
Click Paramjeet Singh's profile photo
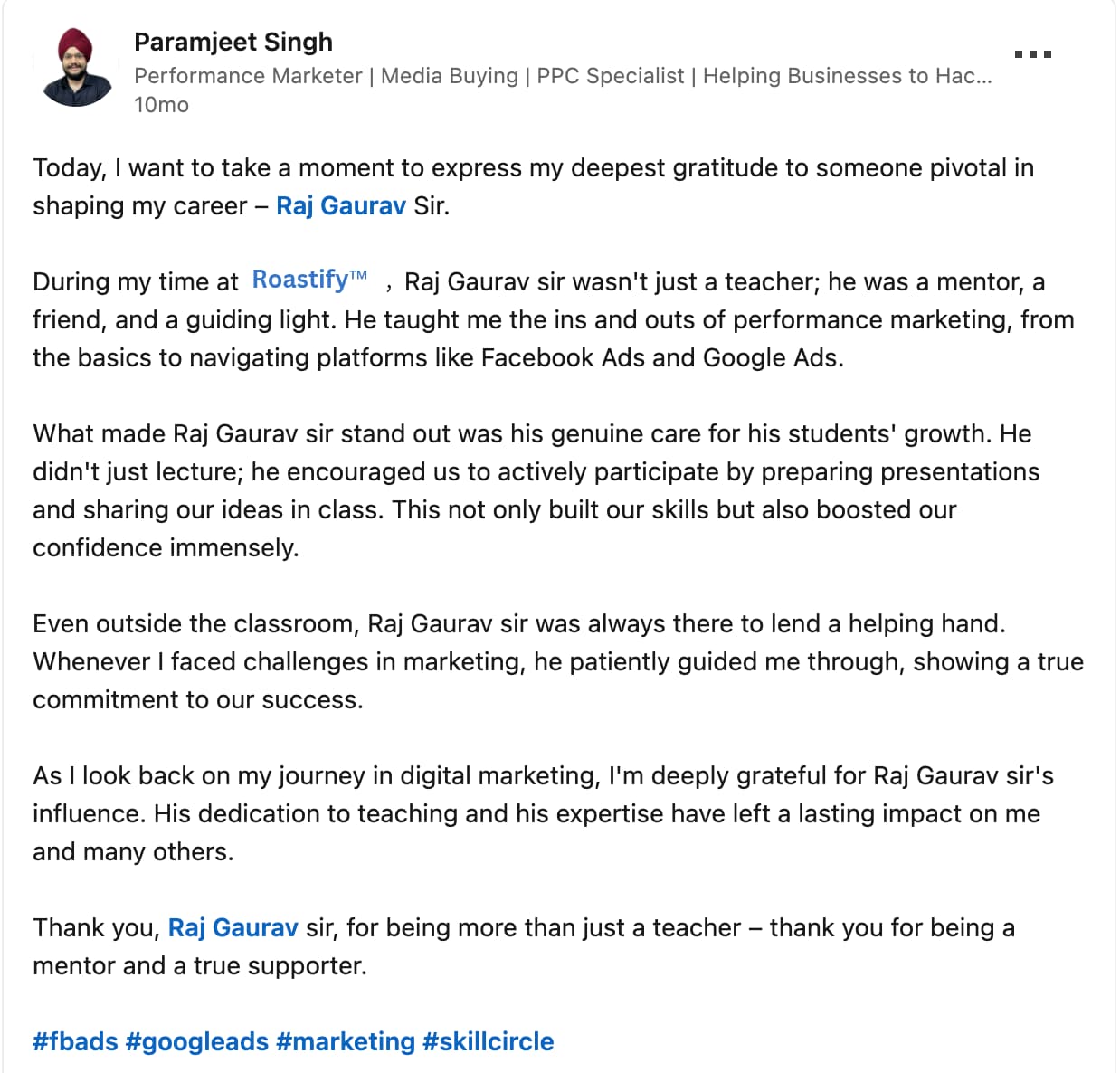tap(76, 67)
